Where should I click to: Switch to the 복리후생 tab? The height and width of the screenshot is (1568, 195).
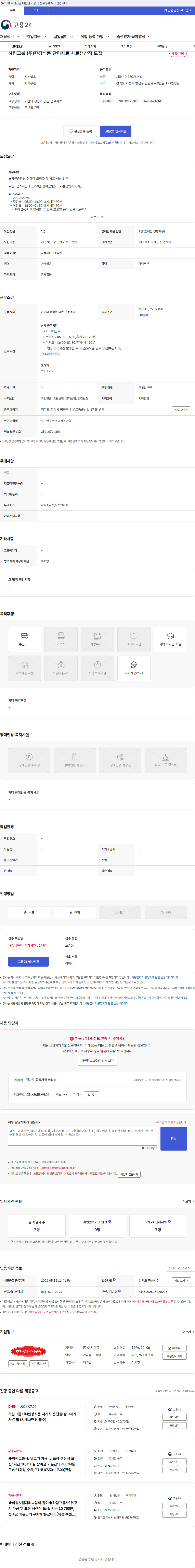pyautogui.click(x=126, y=46)
